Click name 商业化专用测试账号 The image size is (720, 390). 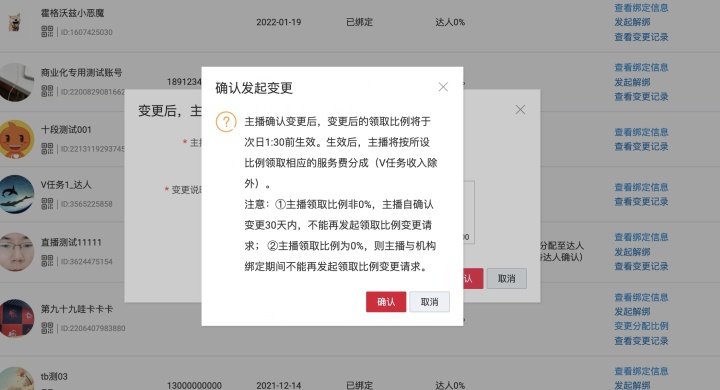tap(81, 73)
